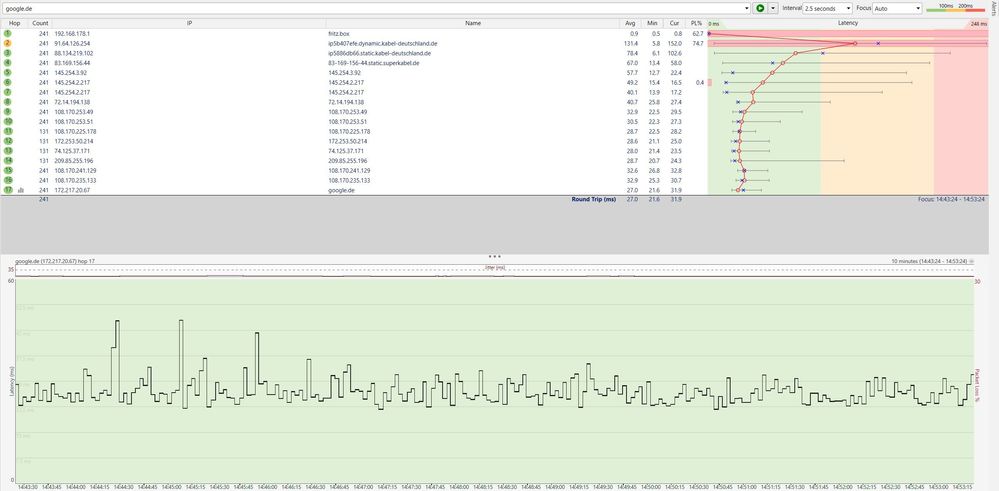Viewport: 999px width, 491px height.
Task: Click IP address 72.14.194.138
Action: click(x=73, y=102)
